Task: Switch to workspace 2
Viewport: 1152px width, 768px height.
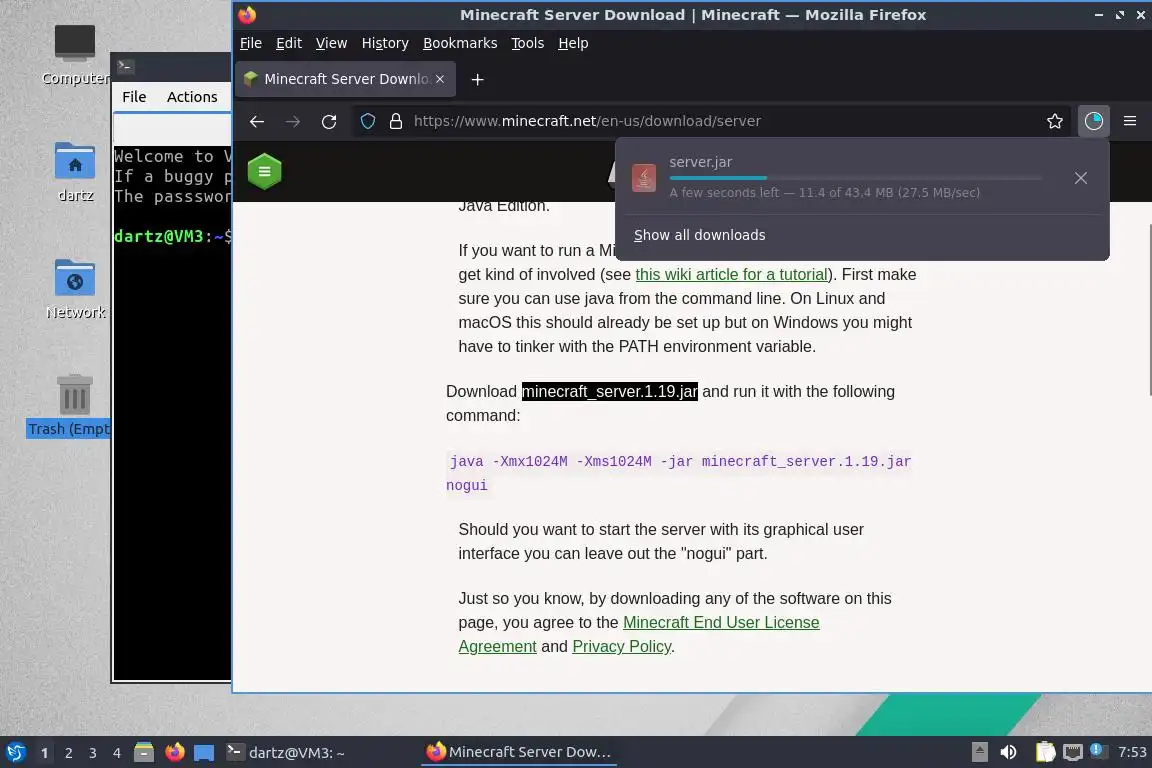Action: tap(68, 753)
